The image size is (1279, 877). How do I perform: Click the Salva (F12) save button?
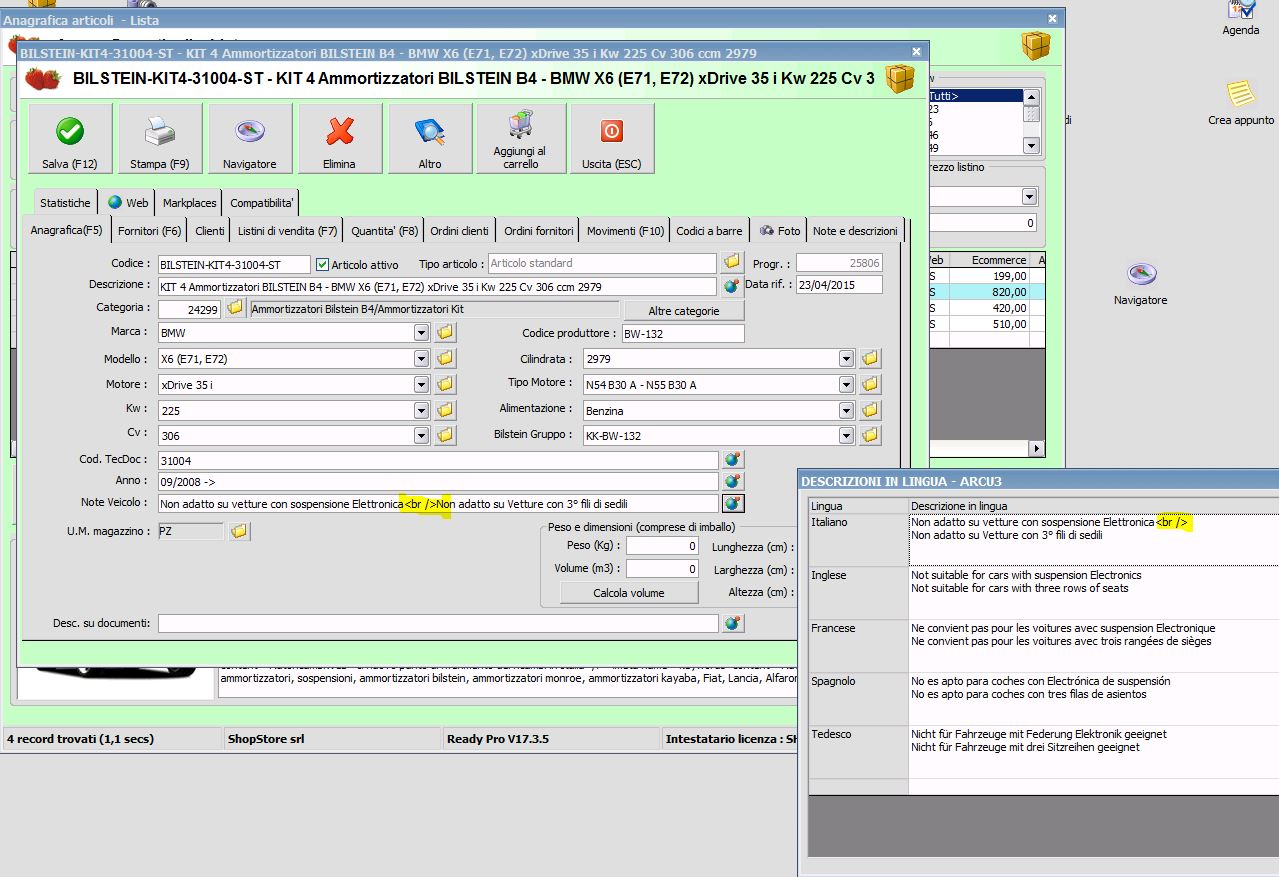[70, 139]
